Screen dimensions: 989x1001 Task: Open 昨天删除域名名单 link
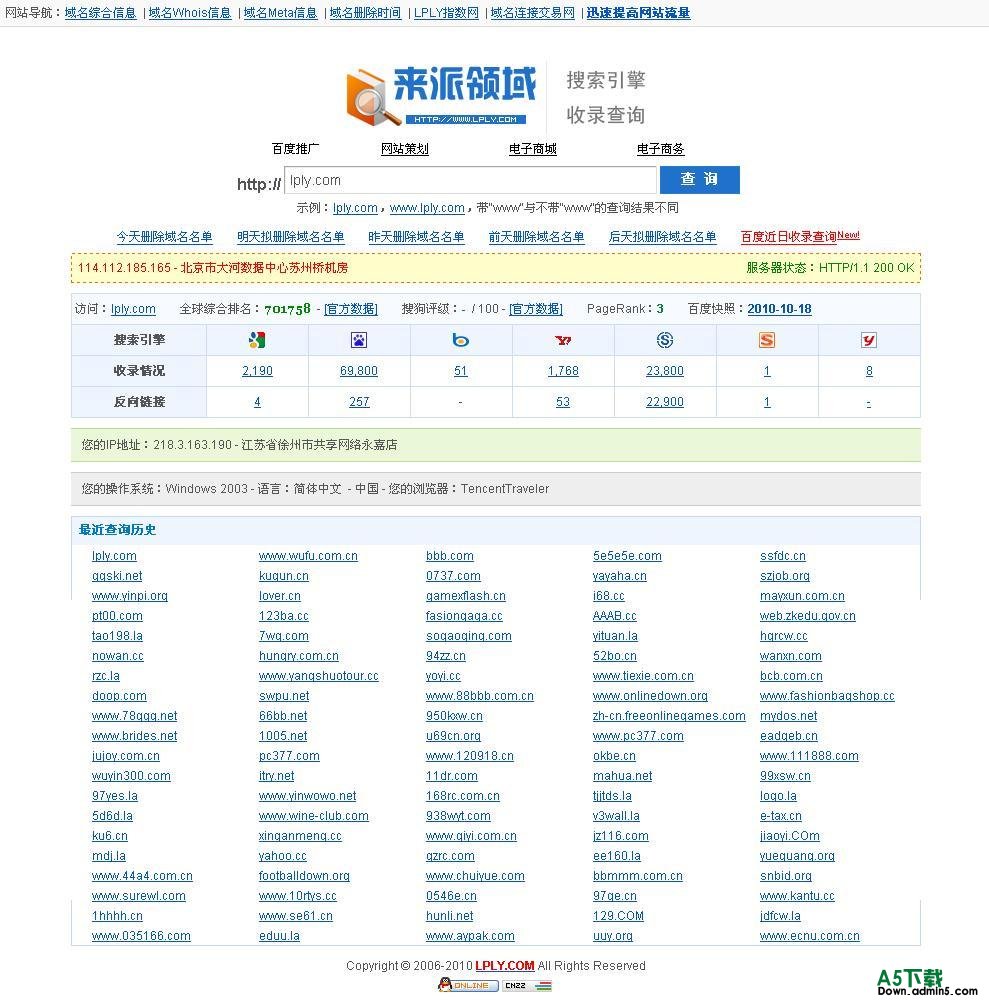pos(416,237)
